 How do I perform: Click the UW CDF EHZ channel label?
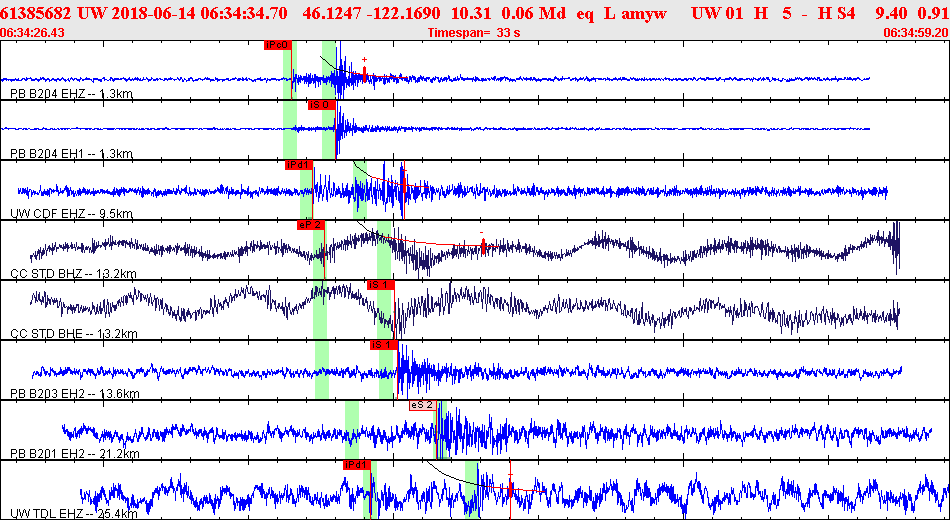[x=71, y=214]
